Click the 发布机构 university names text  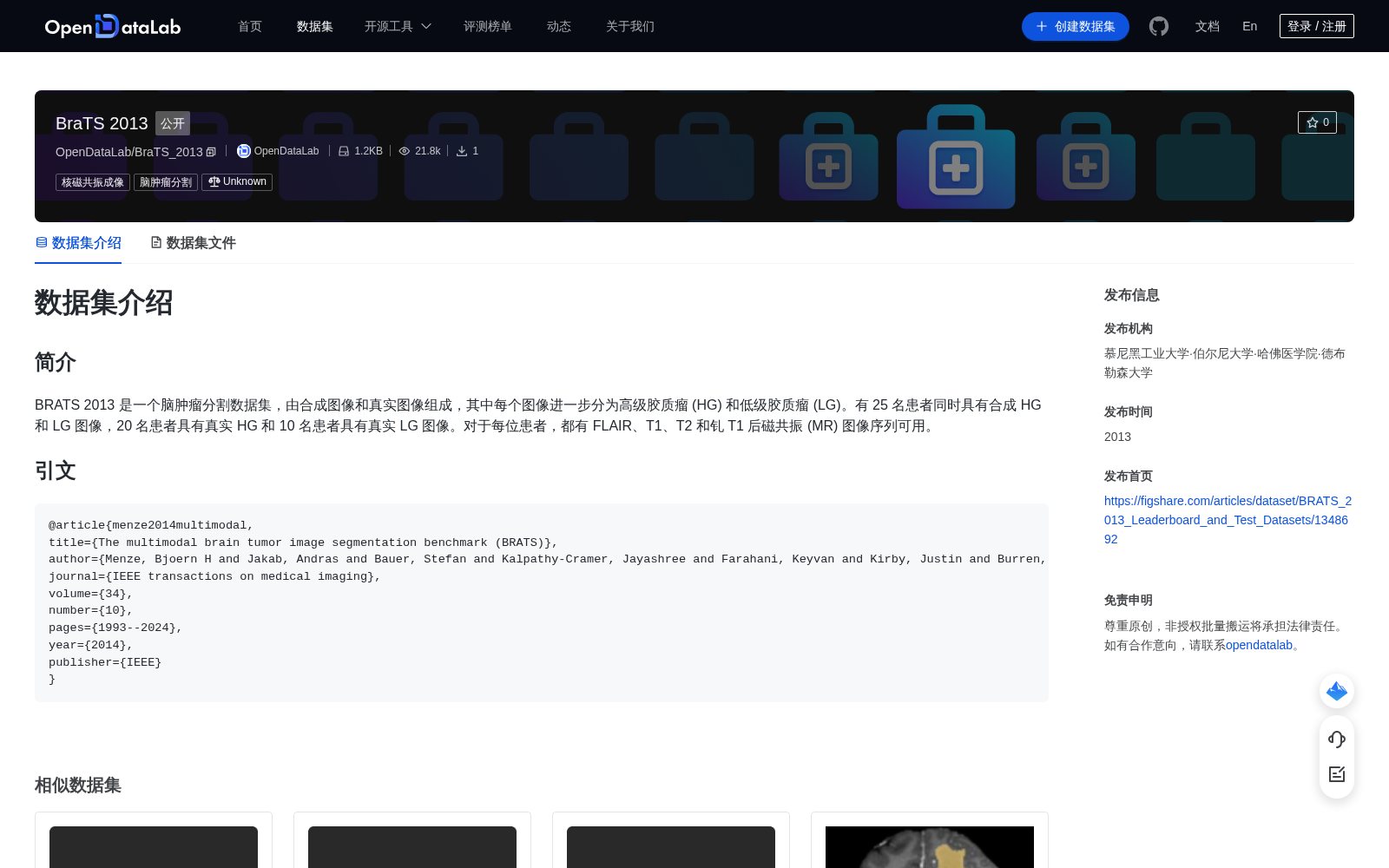pos(1225,363)
